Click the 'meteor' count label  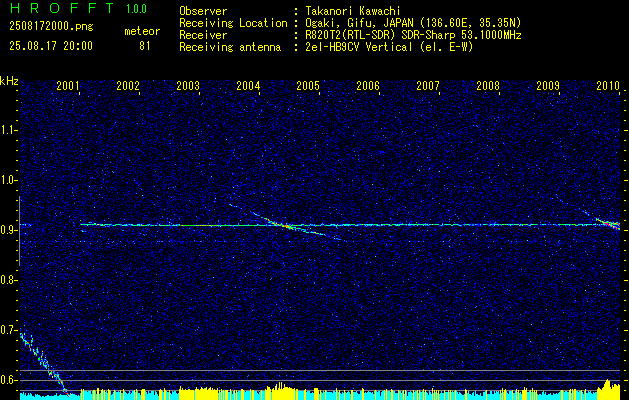[142, 31]
